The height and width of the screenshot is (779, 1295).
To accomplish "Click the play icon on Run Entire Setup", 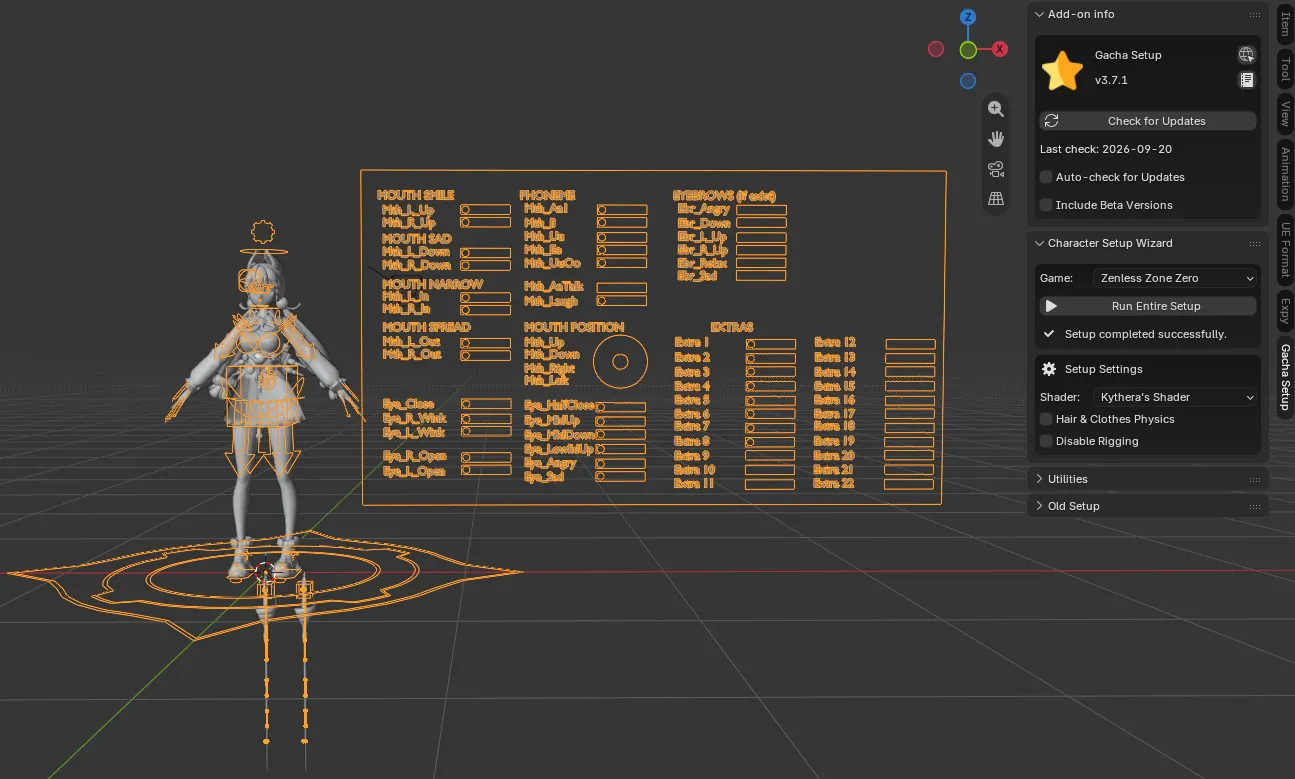I will coord(1051,306).
